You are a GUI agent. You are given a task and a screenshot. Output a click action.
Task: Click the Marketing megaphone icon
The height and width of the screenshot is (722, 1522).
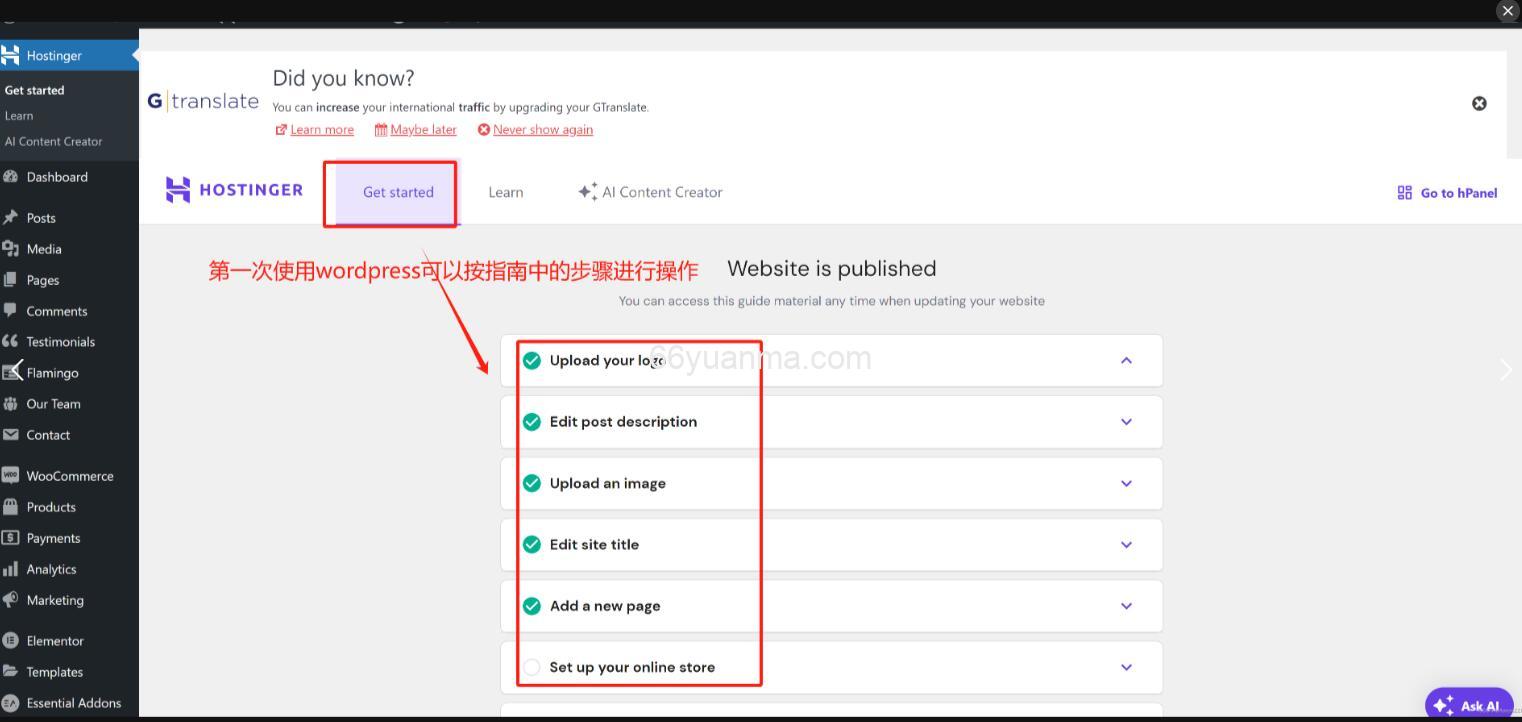[17, 599]
